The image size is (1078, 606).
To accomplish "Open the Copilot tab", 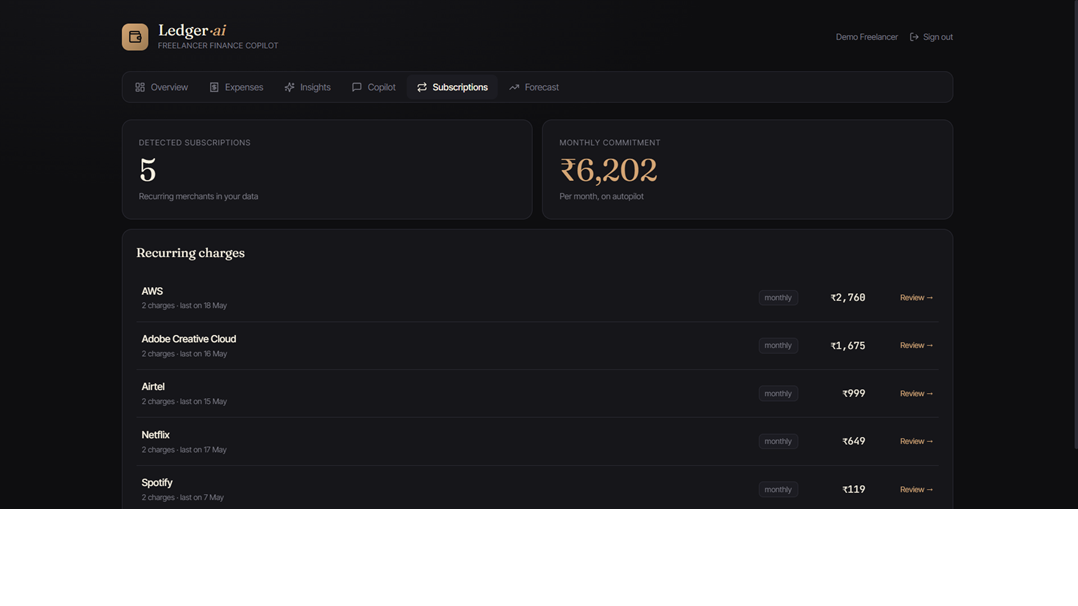I will pos(374,87).
